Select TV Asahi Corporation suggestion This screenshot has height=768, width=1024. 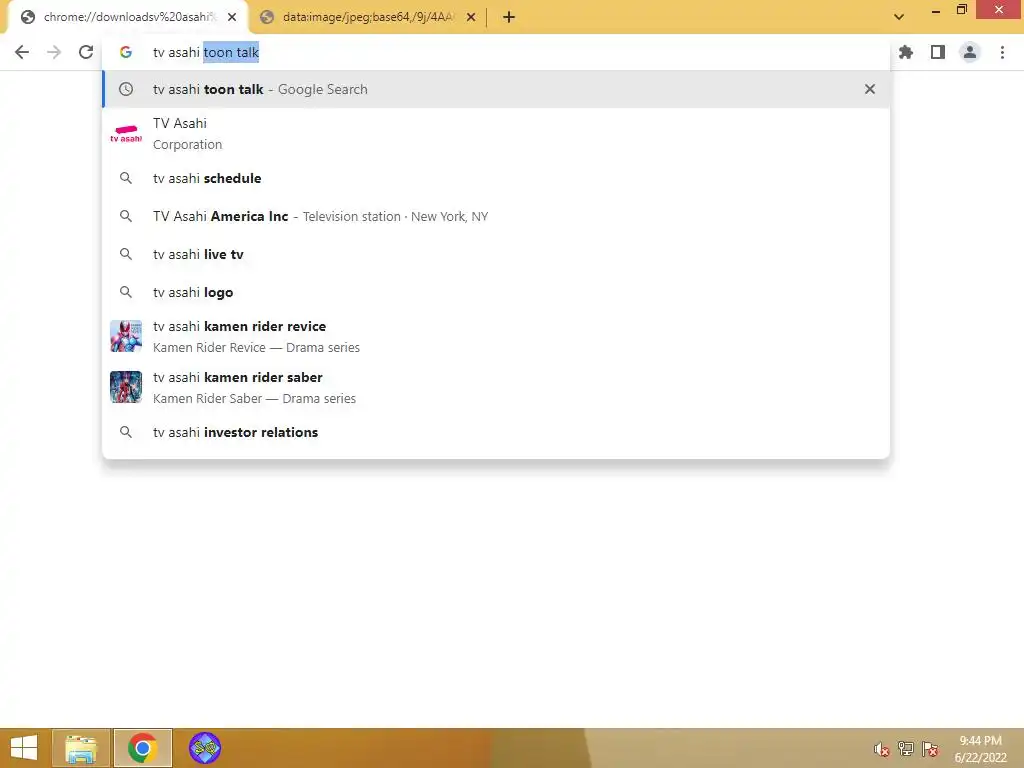coord(496,134)
